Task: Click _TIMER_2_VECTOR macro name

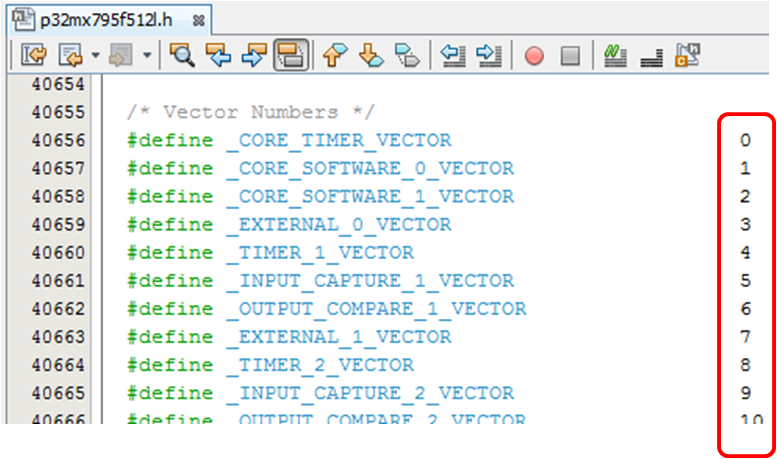Action: click(x=320, y=365)
